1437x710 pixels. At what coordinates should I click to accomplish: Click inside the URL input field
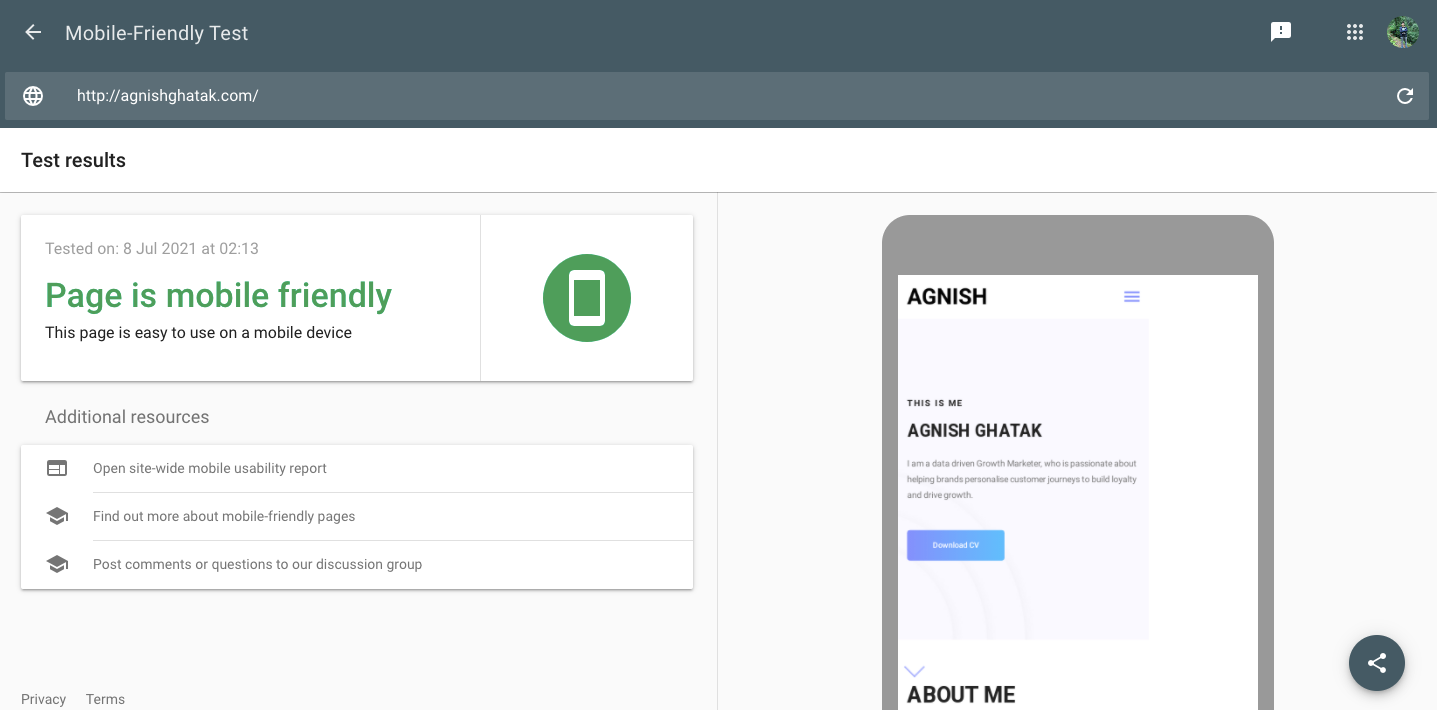(x=400, y=96)
